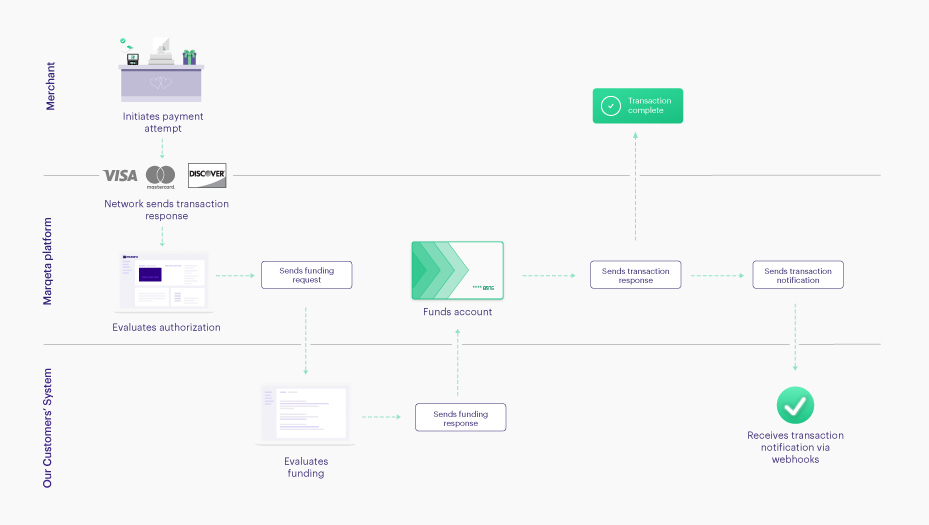Click the Evaluates authorization laptop screen

pyautogui.click(x=164, y=280)
